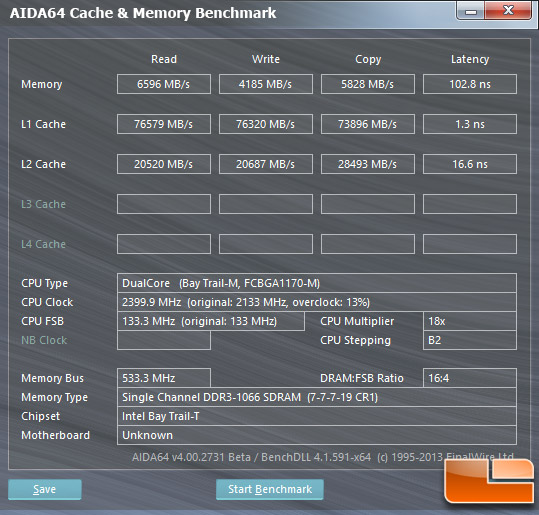
Task: Click the Chipset label
Action: pyautogui.click(x=41, y=417)
